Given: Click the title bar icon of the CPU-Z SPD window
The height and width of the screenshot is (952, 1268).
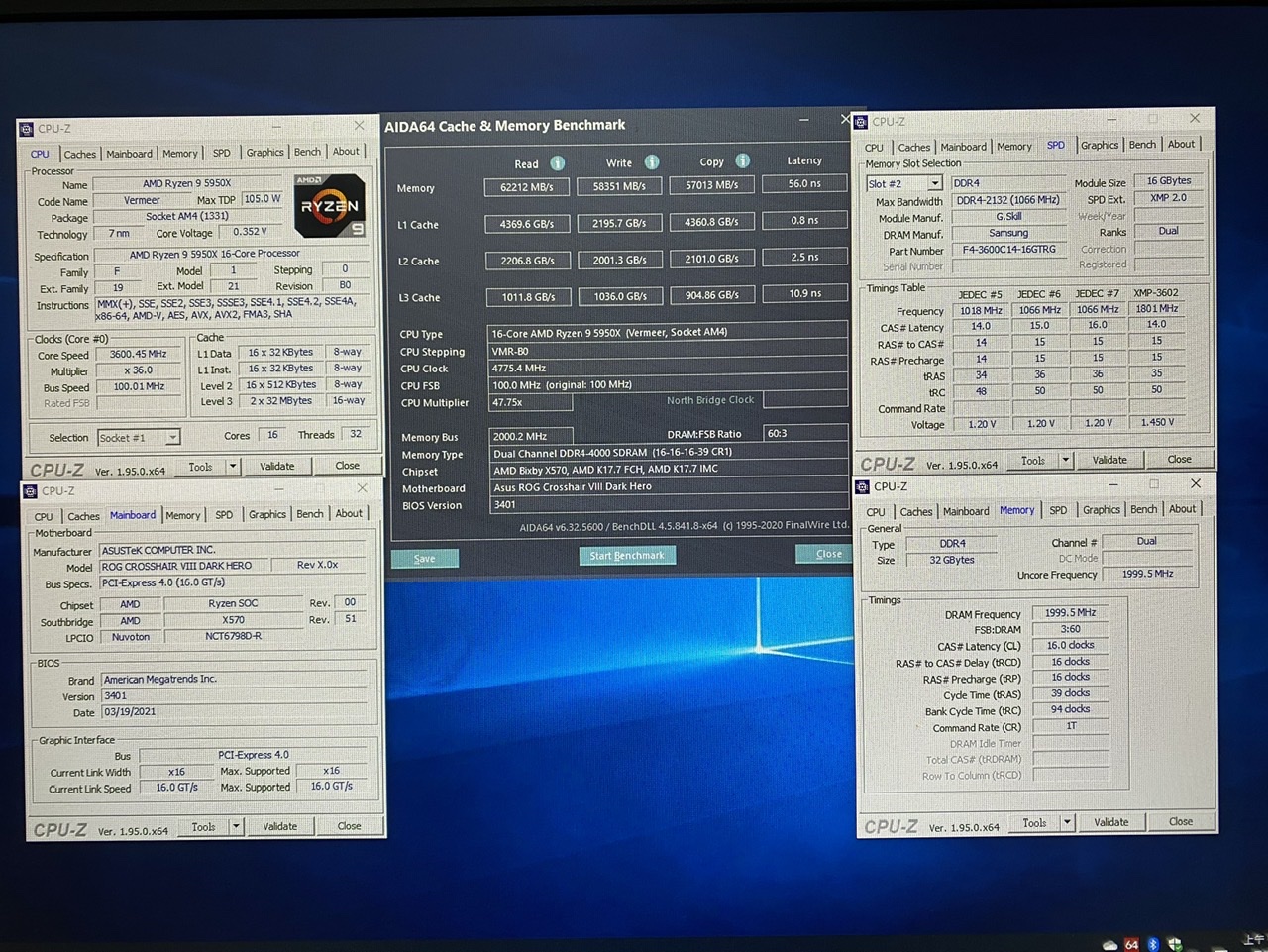Looking at the screenshot, I should point(862,122).
